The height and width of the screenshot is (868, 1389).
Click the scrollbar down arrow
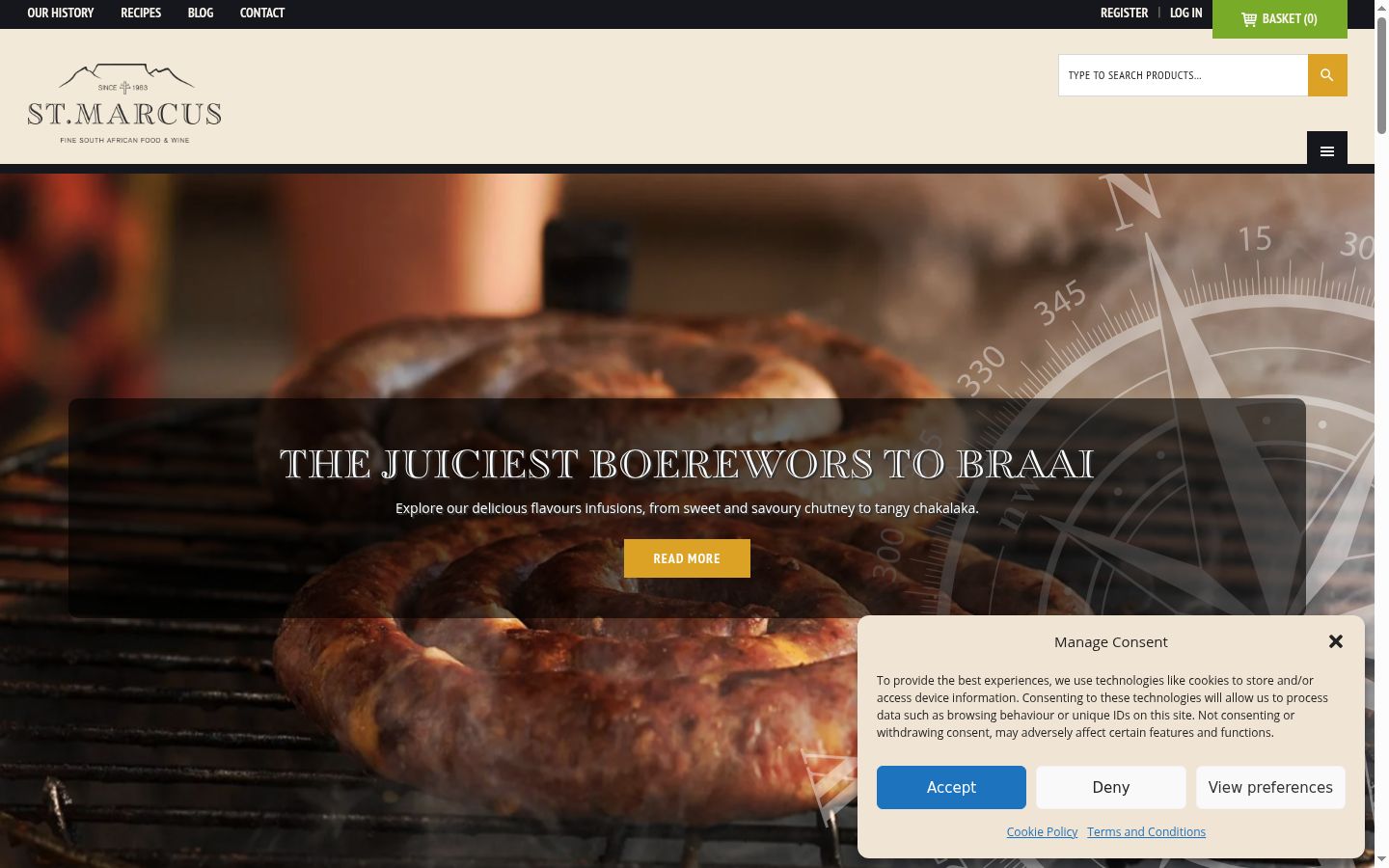(1381, 859)
